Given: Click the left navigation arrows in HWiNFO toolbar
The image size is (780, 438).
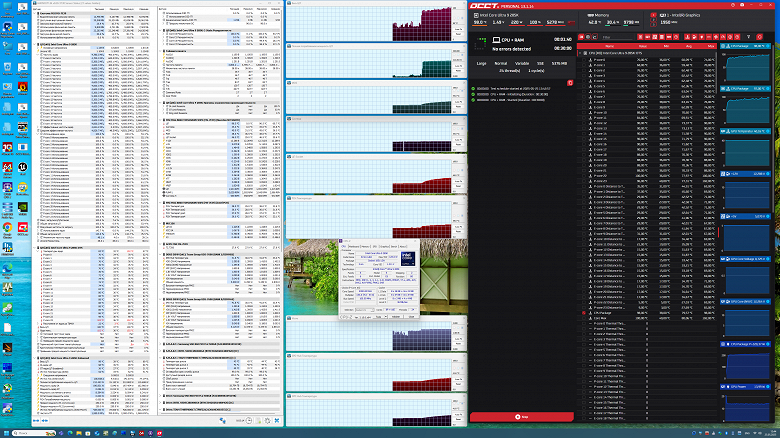Looking at the screenshot, I should click(36, 421).
